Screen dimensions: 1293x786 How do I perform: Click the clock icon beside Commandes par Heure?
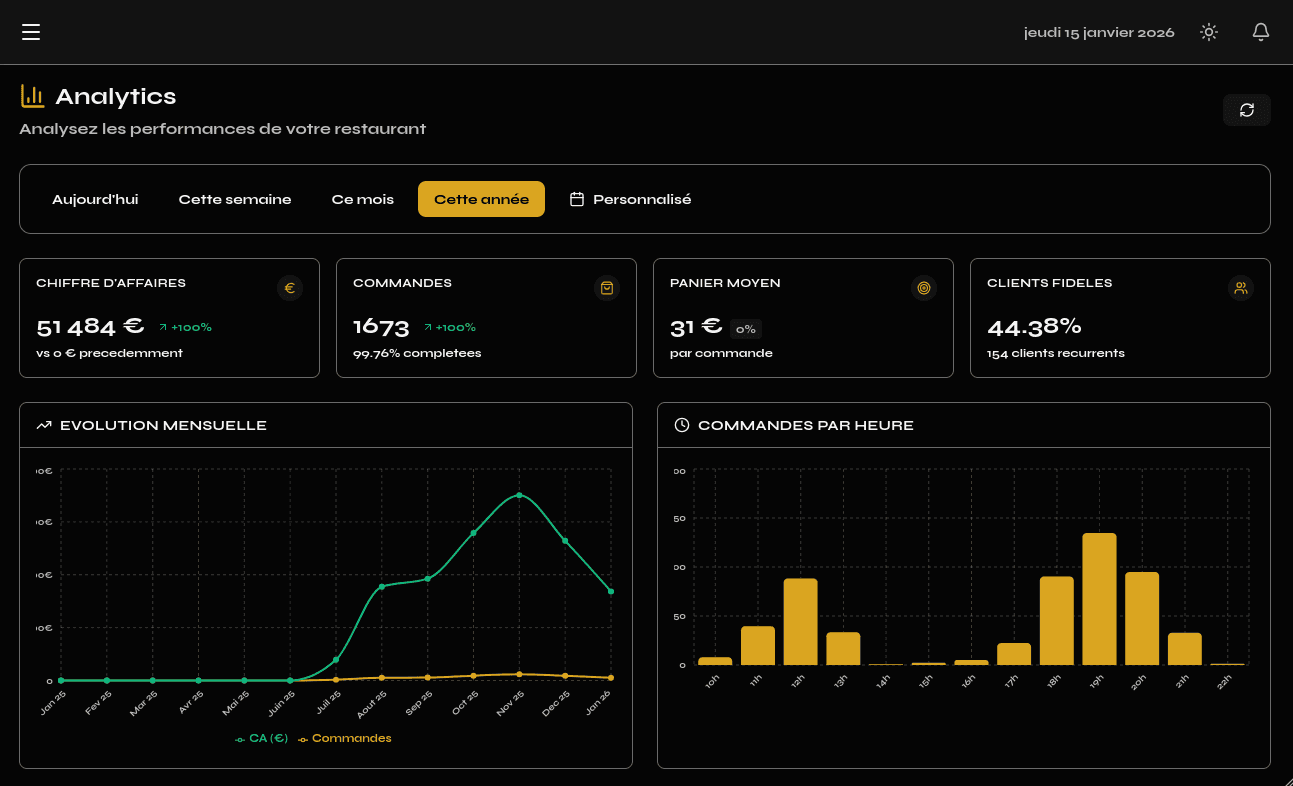coord(681,424)
